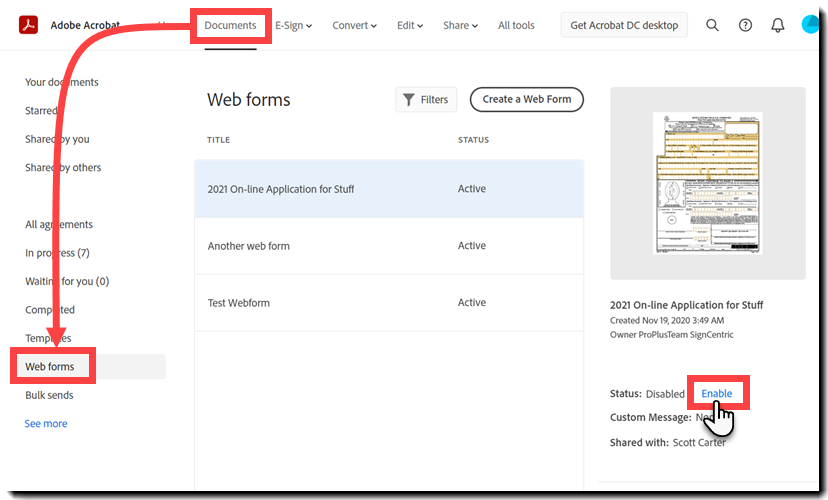Click Owner ProPlusTeam SignCentric text
This screenshot has width=828, height=500.
(x=672, y=335)
